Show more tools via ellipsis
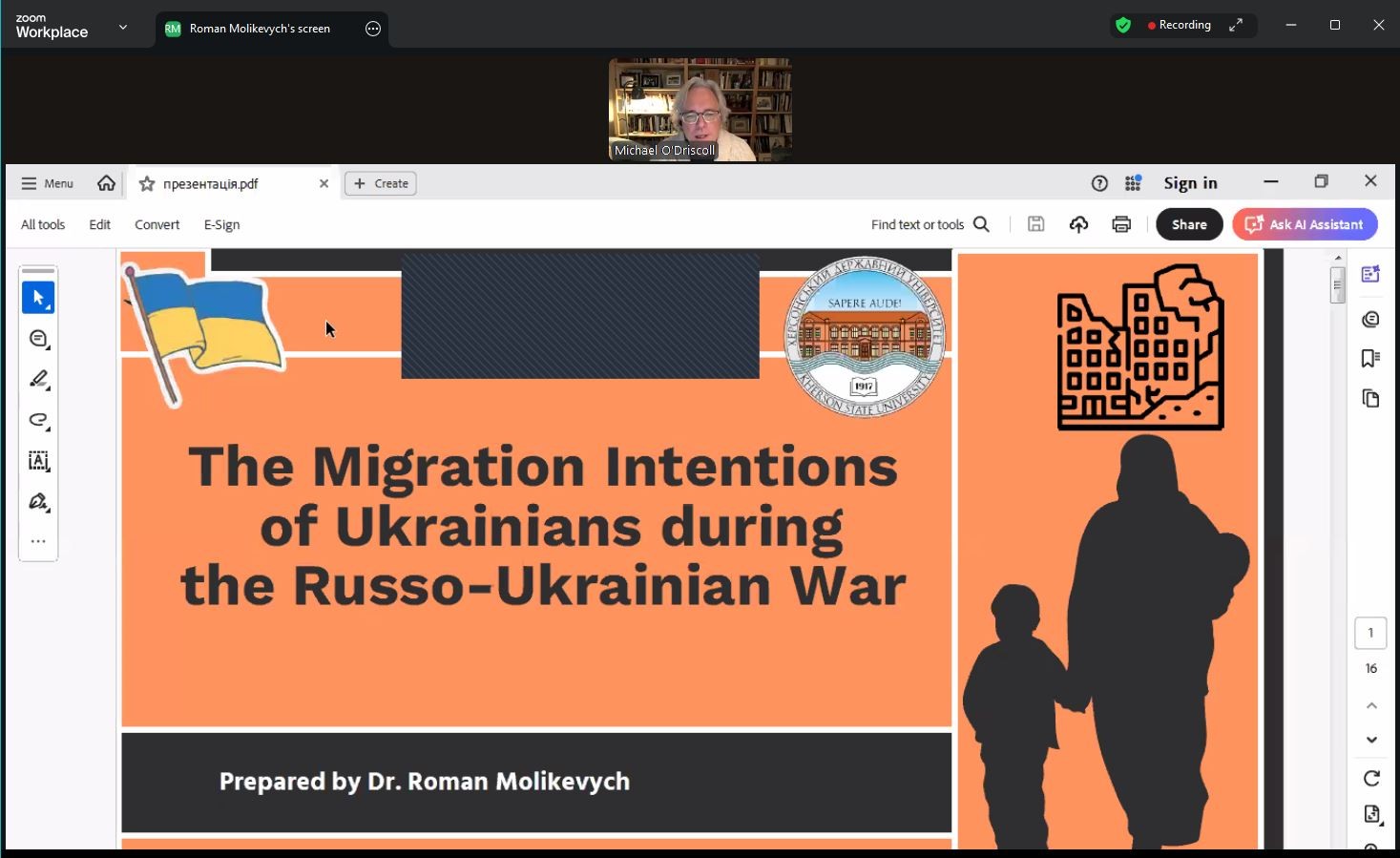 click(x=38, y=541)
